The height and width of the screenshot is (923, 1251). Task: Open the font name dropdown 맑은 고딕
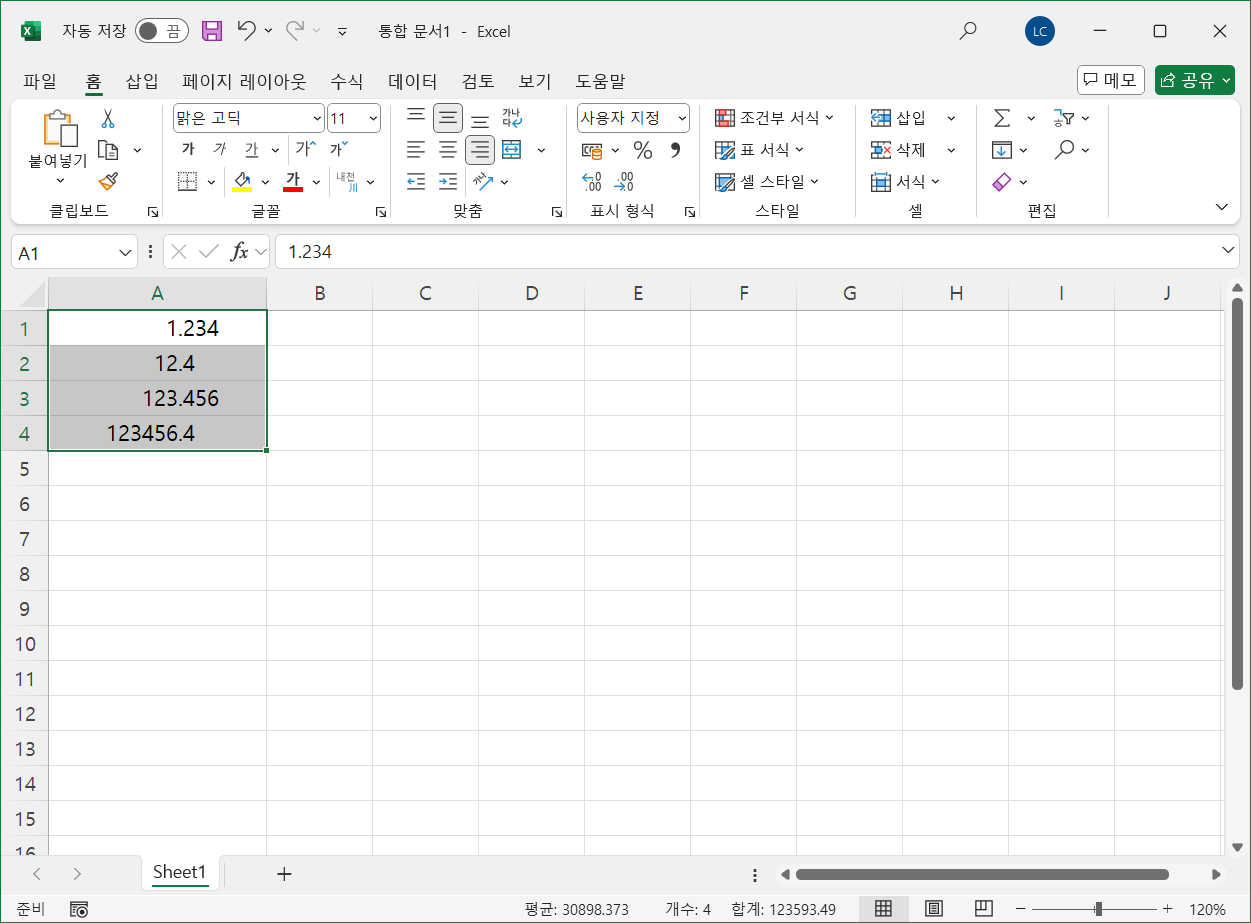coord(318,118)
